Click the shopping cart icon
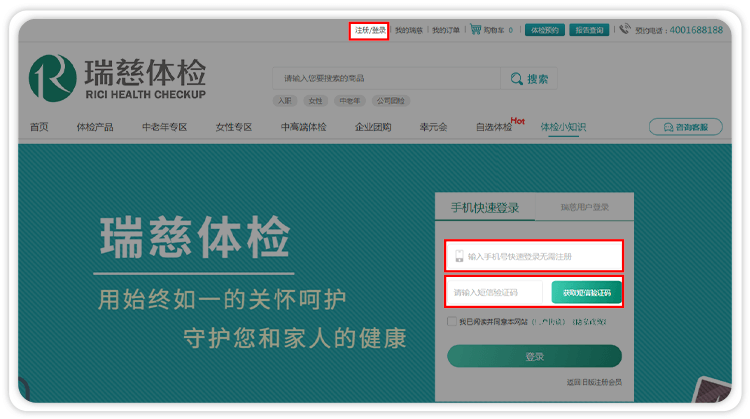The image size is (750, 419). [x=475, y=30]
